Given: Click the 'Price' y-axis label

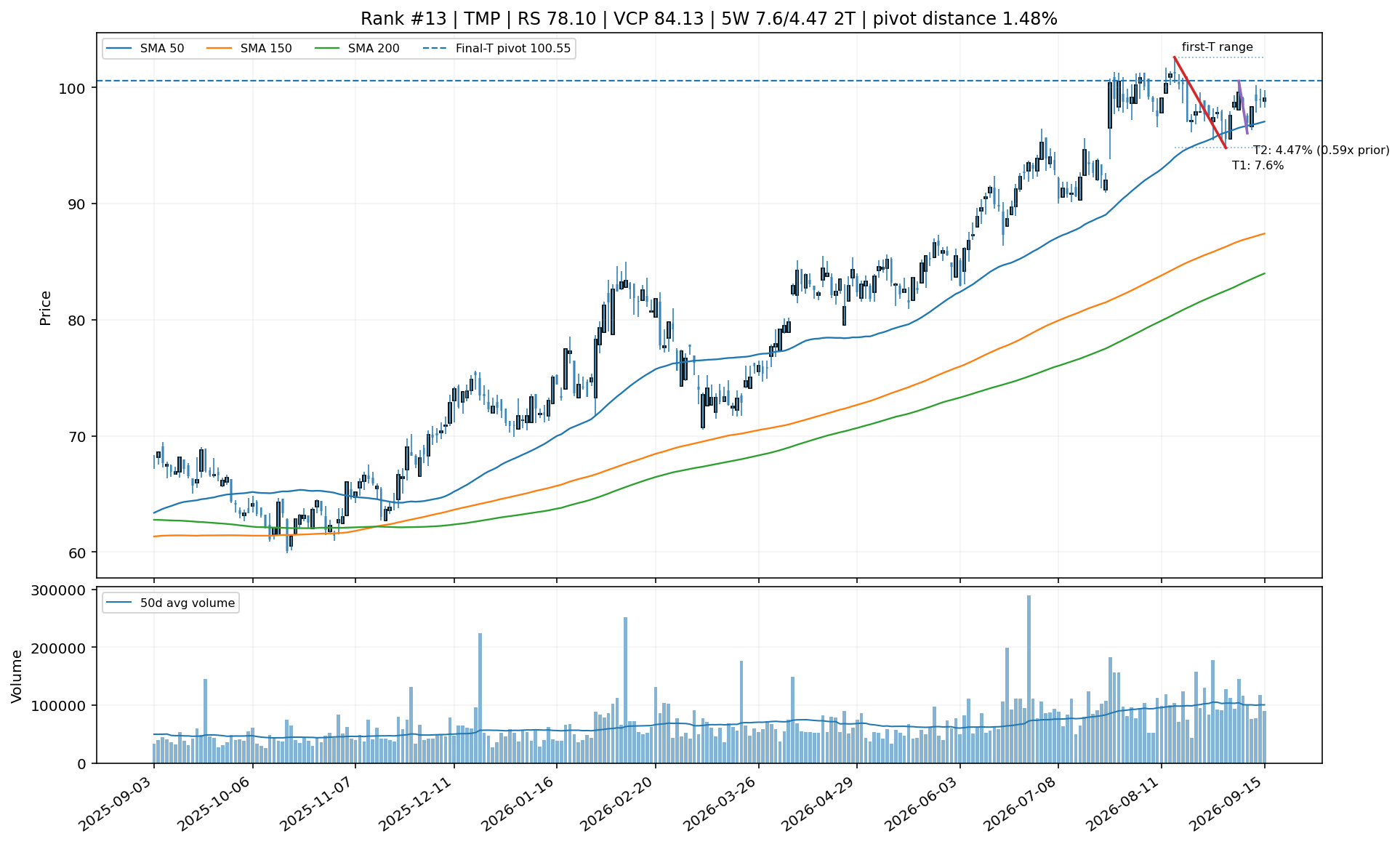Looking at the screenshot, I should 46,308.
